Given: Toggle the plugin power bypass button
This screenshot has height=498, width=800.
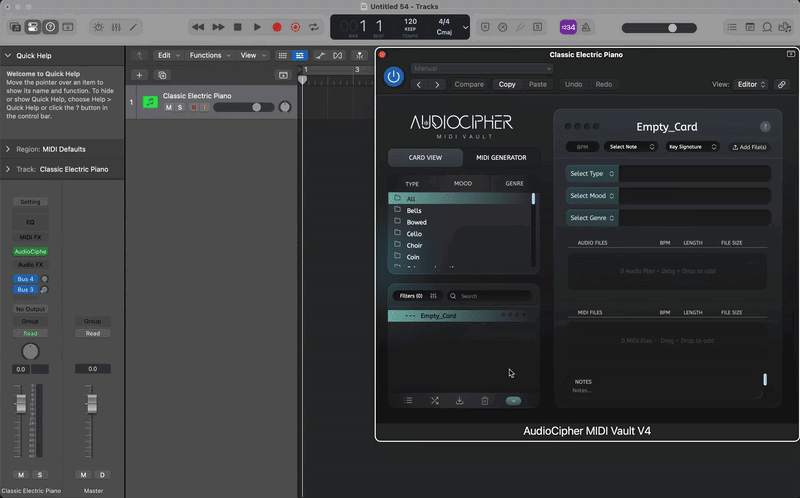Looking at the screenshot, I should 393,77.
